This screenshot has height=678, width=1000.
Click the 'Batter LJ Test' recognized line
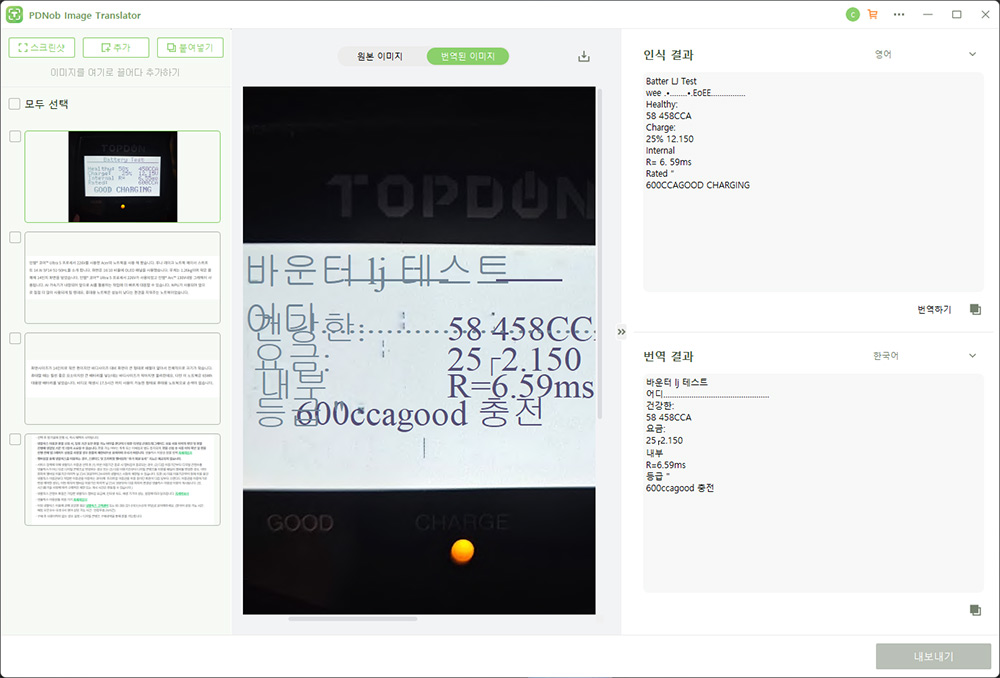click(x=671, y=81)
